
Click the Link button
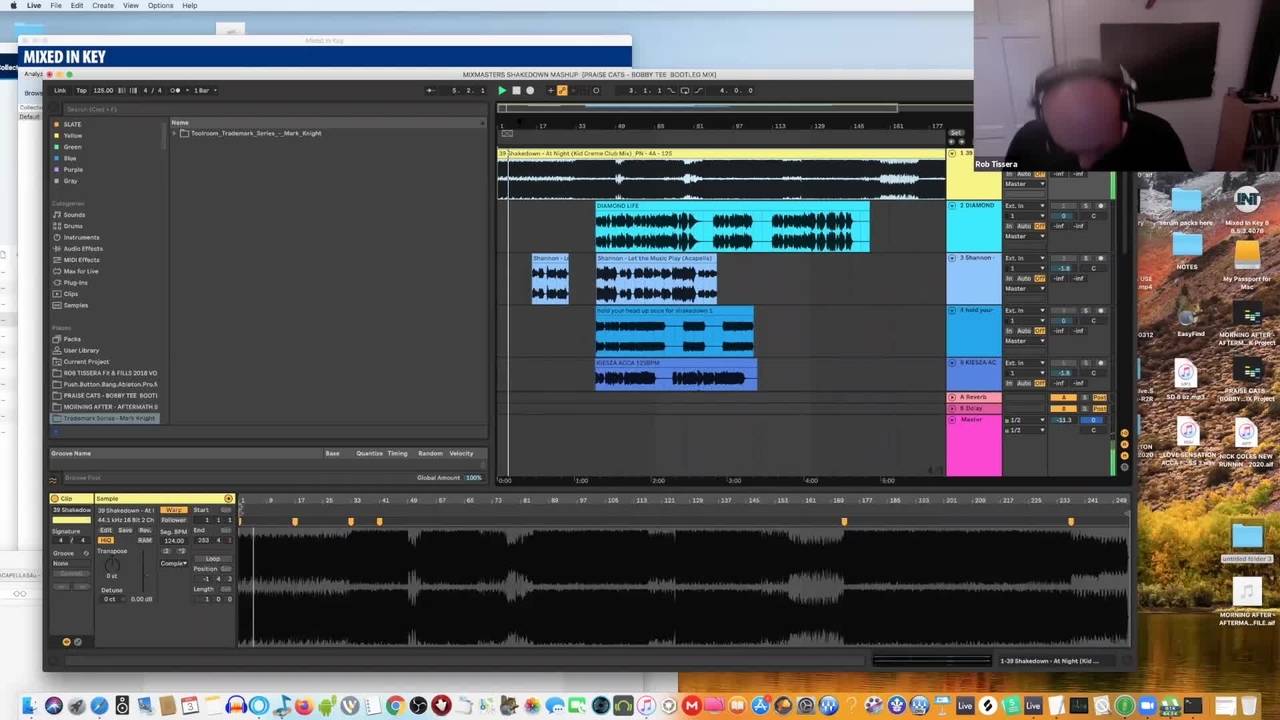tap(60, 90)
